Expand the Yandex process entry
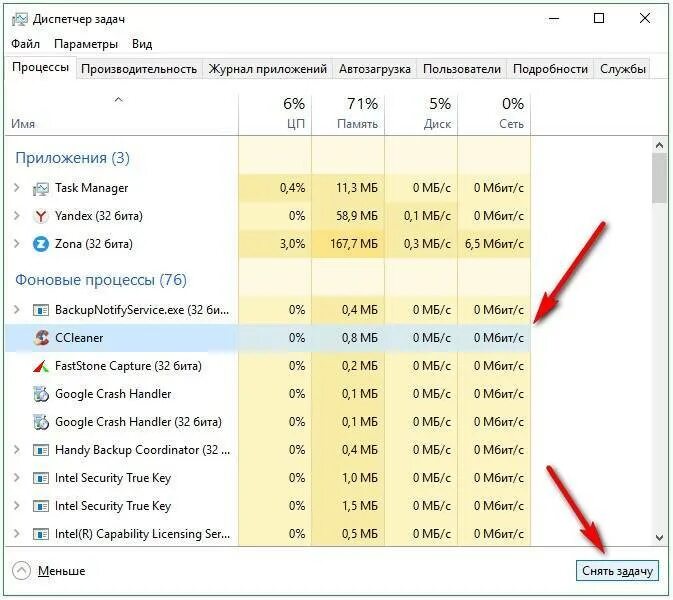The width and height of the screenshot is (673, 600). [x=17, y=215]
